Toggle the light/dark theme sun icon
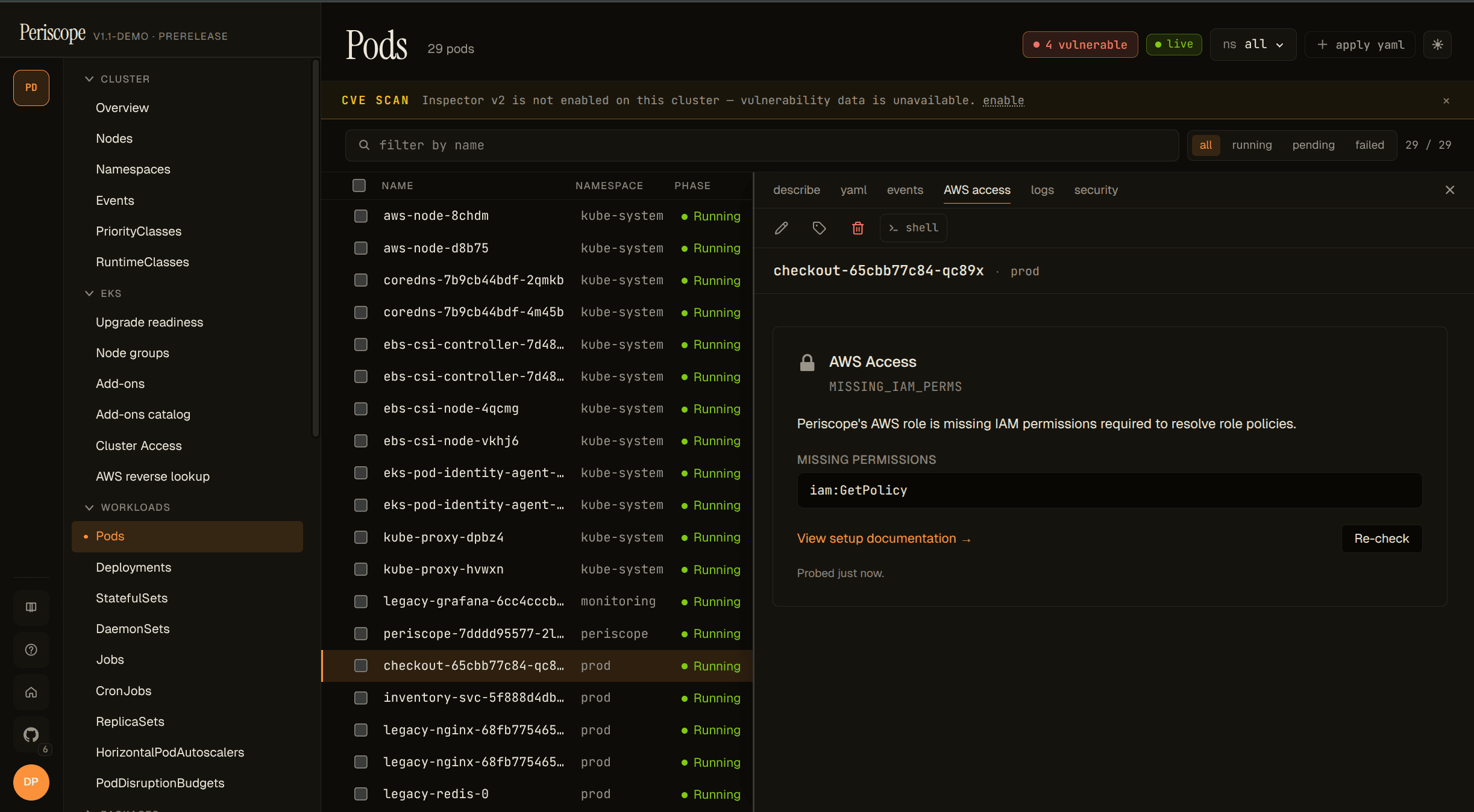Screen dimensions: 1474x812 (x=1437, y=45)
